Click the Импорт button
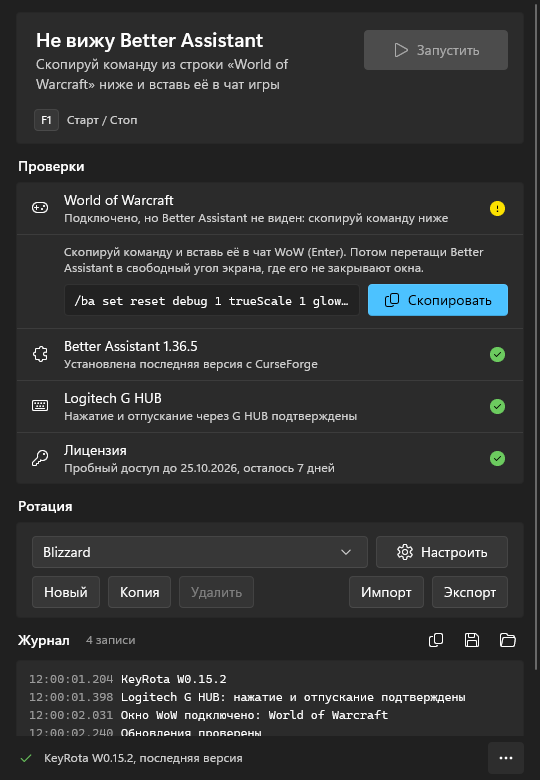 click(386, 592)
